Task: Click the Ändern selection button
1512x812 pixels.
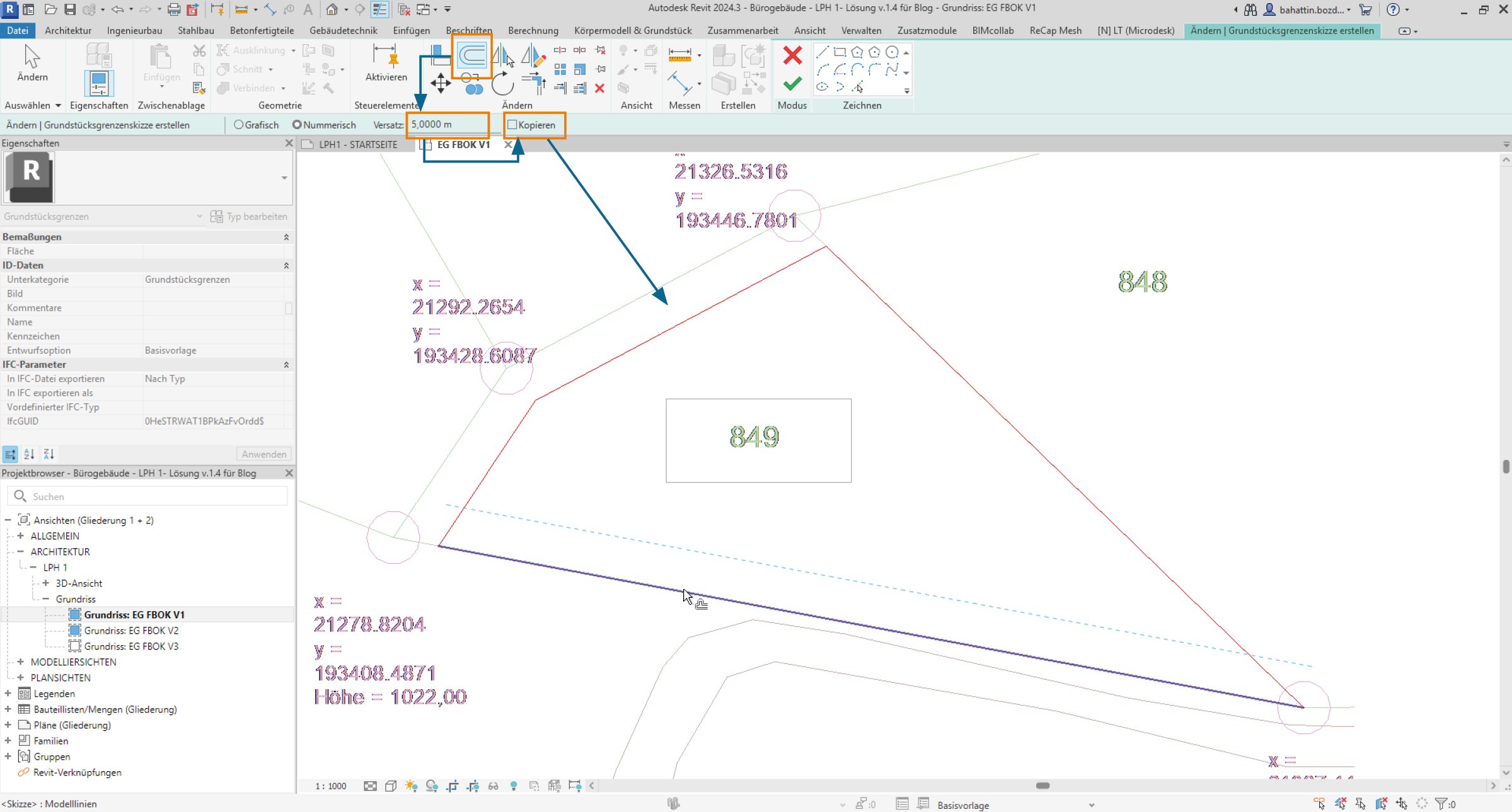Action: click(32, 62)
